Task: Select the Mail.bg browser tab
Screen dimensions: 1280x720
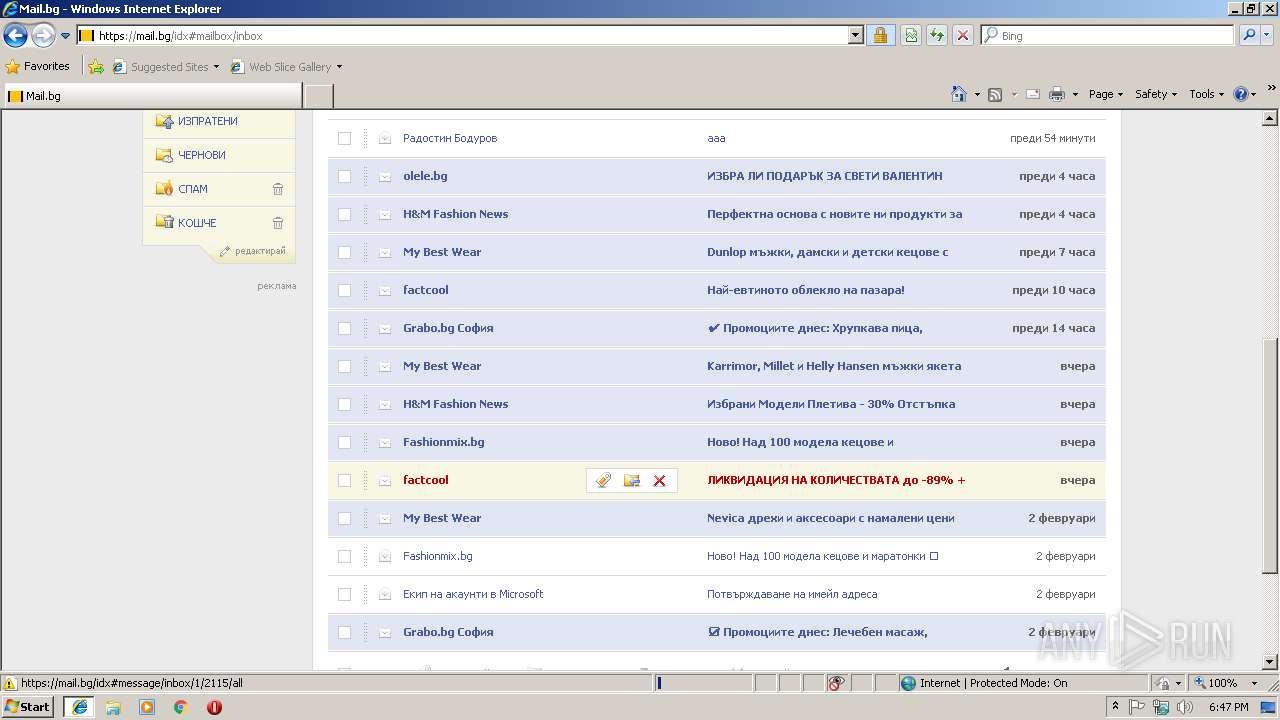Action: [x=151, y=96]
